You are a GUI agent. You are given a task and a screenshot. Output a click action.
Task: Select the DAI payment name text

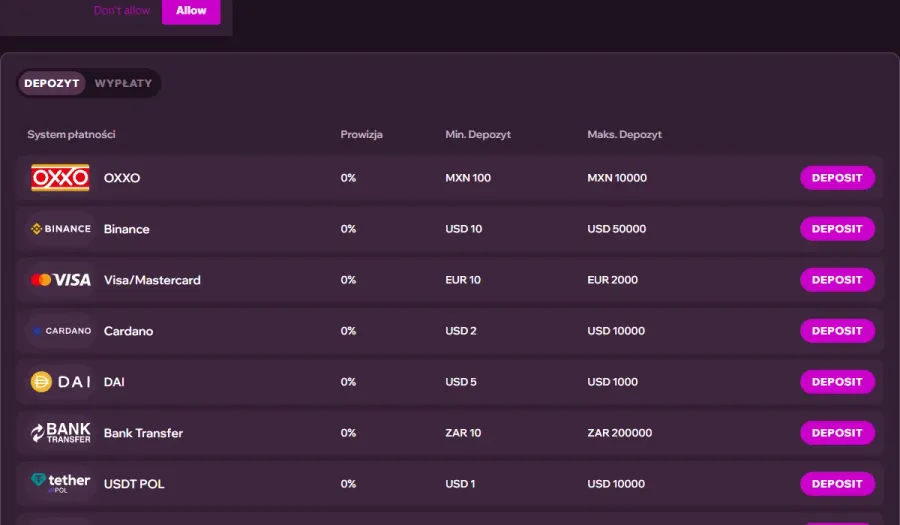[114, 382]
